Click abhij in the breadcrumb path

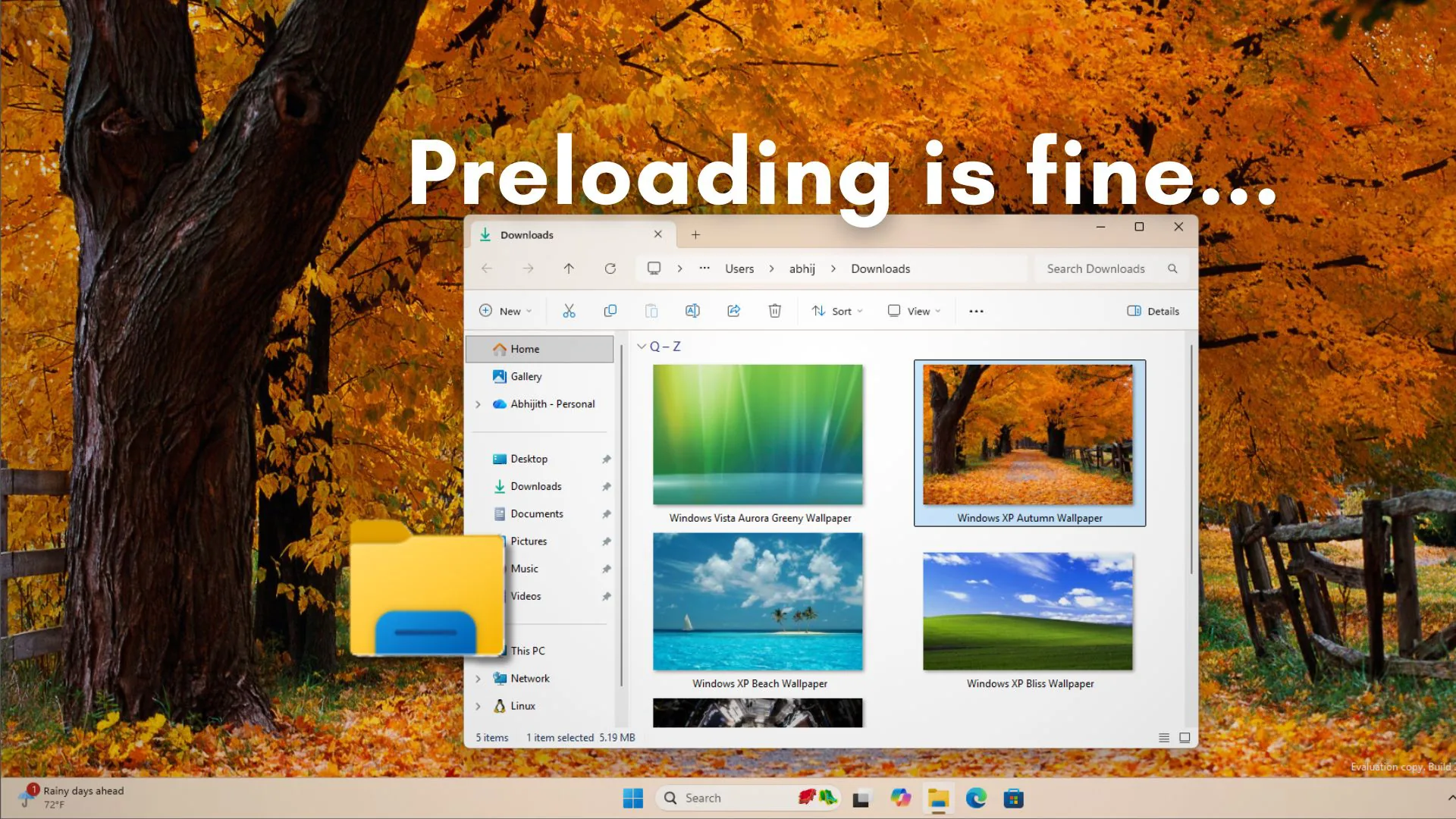[x=802, y=268]
